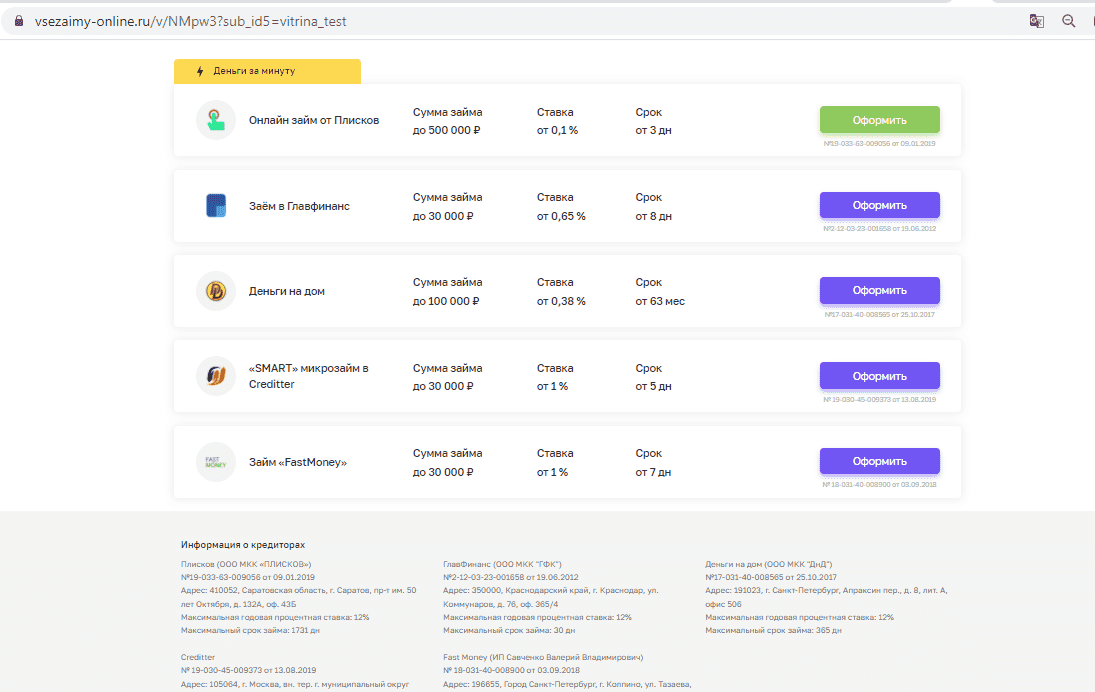
Task: Click the от 63 мес term value
Action: pos(660,302)
